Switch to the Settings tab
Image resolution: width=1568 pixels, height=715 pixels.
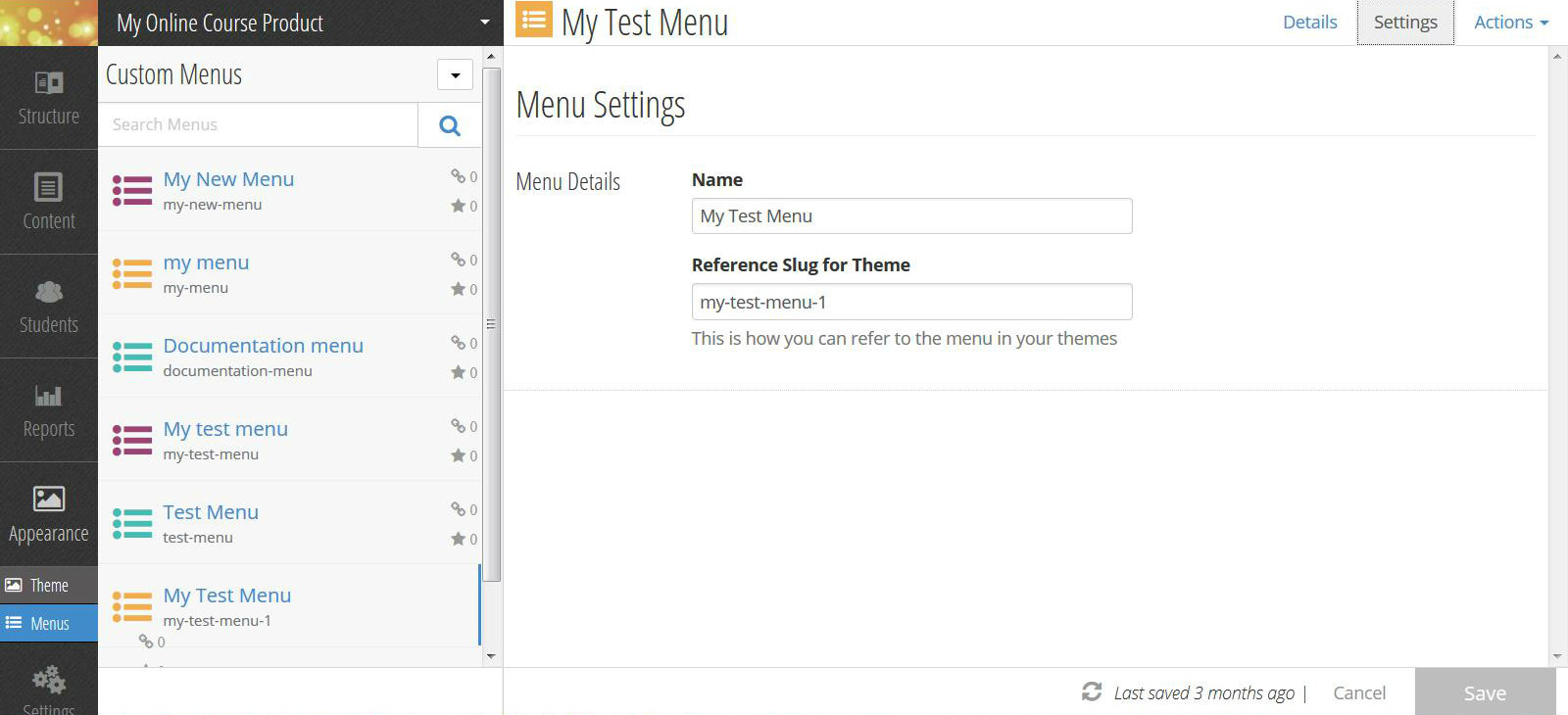(x=1405, y=23)
